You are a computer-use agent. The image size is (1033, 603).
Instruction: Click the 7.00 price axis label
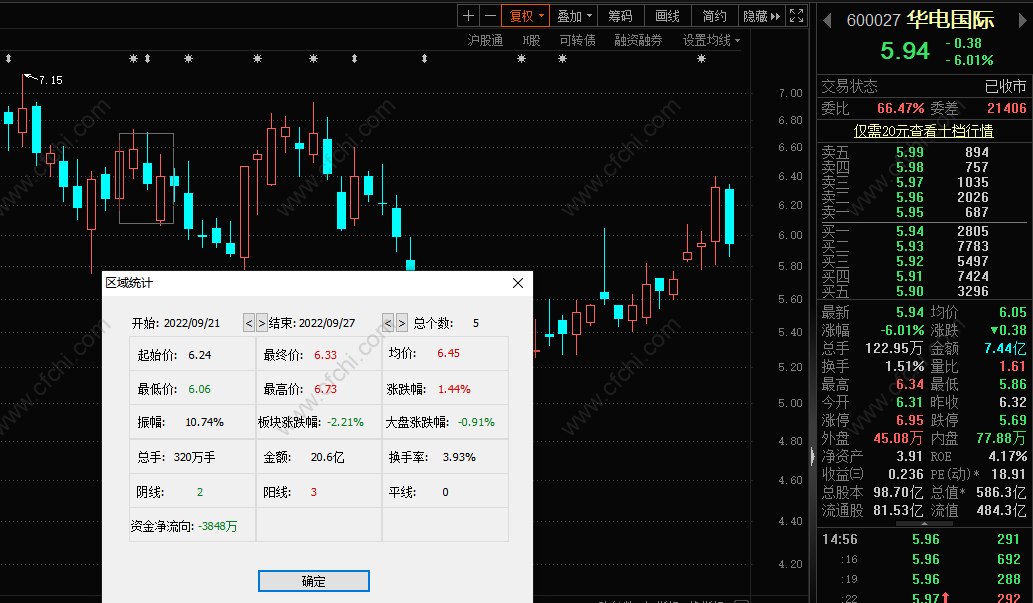click(x=790, y=93)
